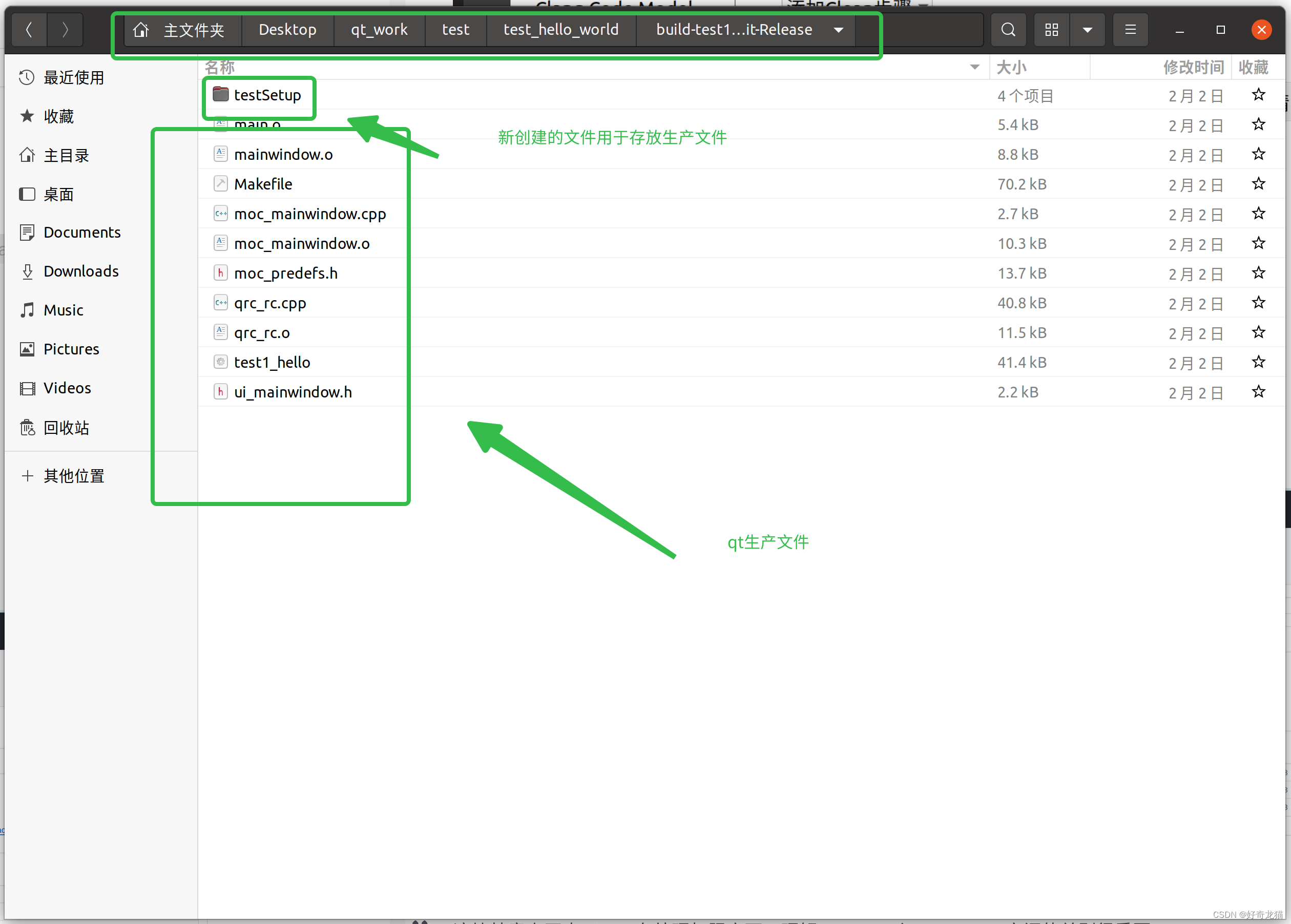
Task: Star the moc_mainwindow.o file
Action: 1258,243
